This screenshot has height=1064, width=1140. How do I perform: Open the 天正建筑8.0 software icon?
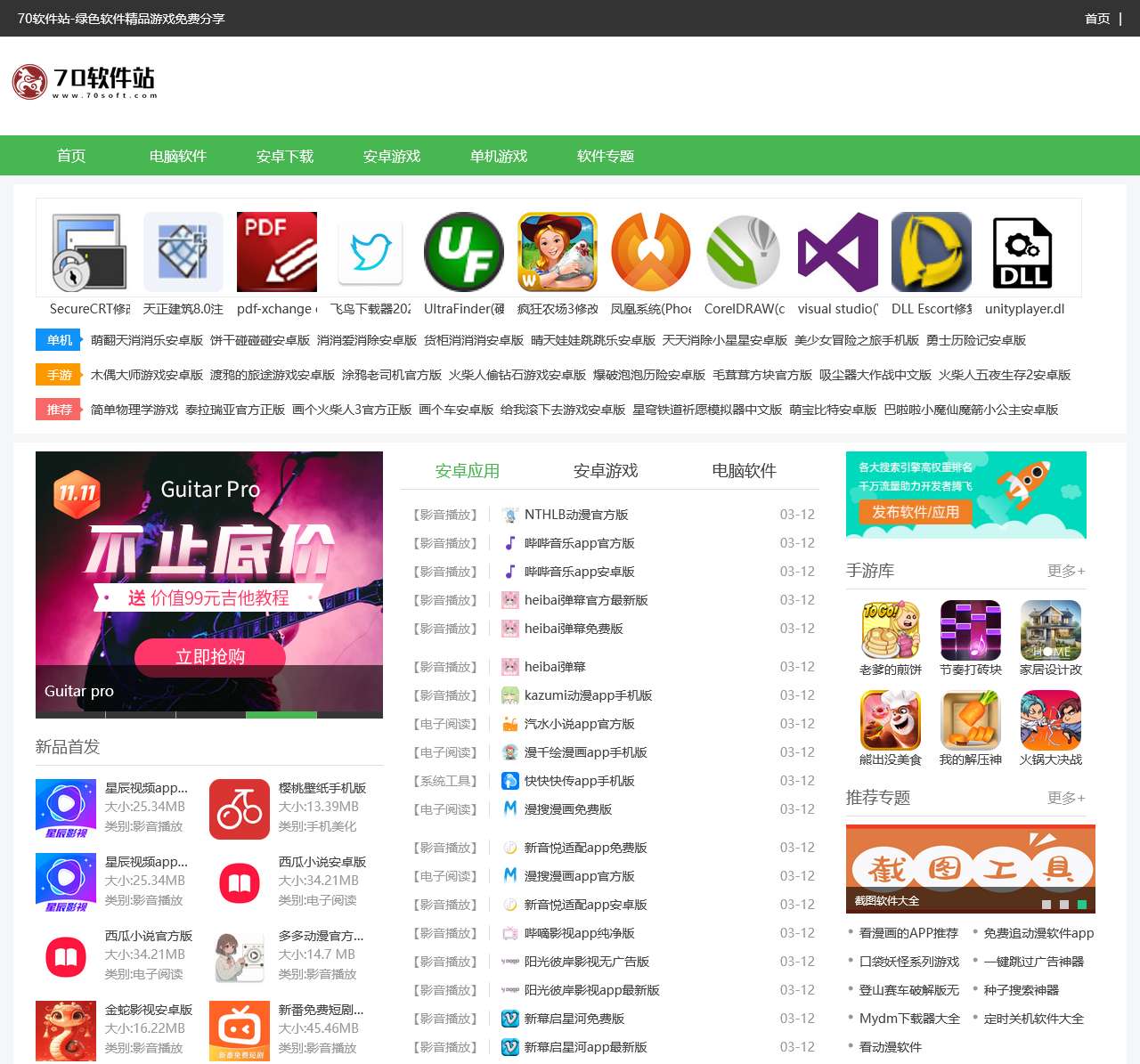[x=183, y=252]
